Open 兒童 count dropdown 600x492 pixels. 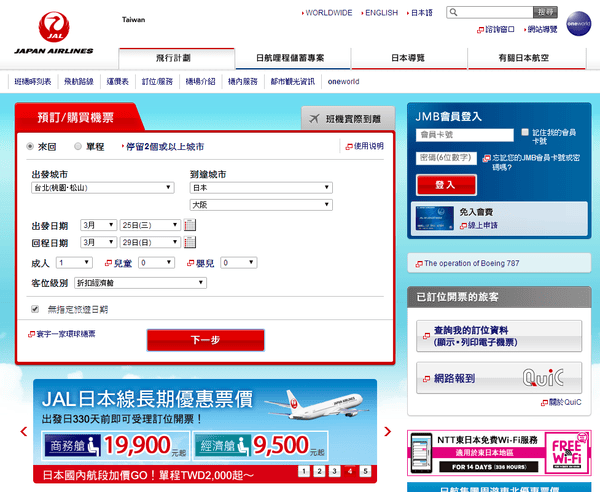pyautogui.click(x=157, y=262)
